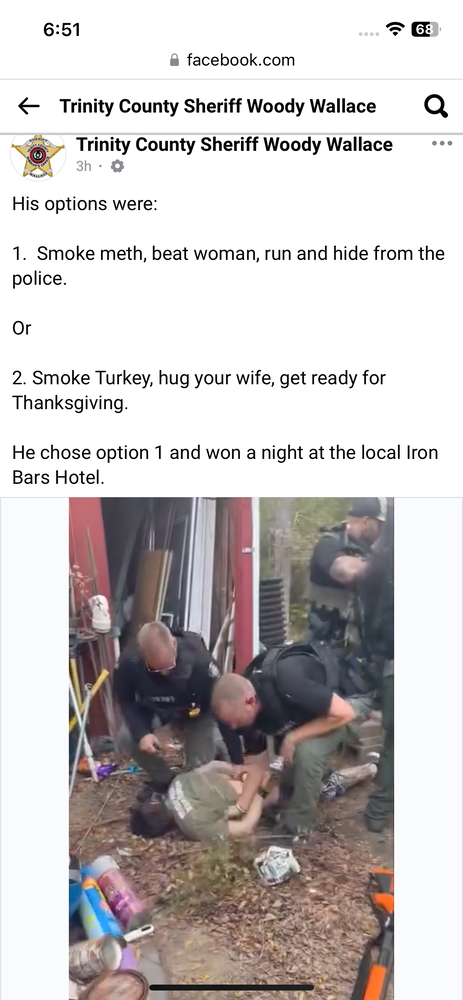
Task: Tap the 'Smoke Turkey, hug your wife' paragraph
Action: click(199, 390)
